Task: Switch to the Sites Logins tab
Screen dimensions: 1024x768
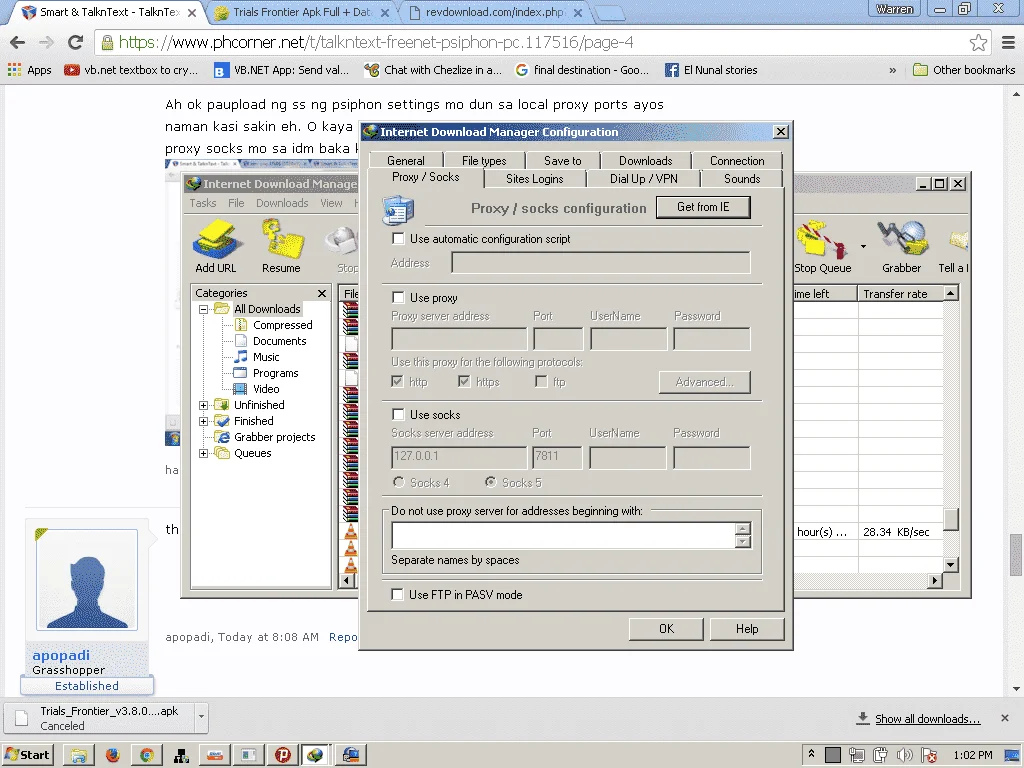Action: (534, 178)
